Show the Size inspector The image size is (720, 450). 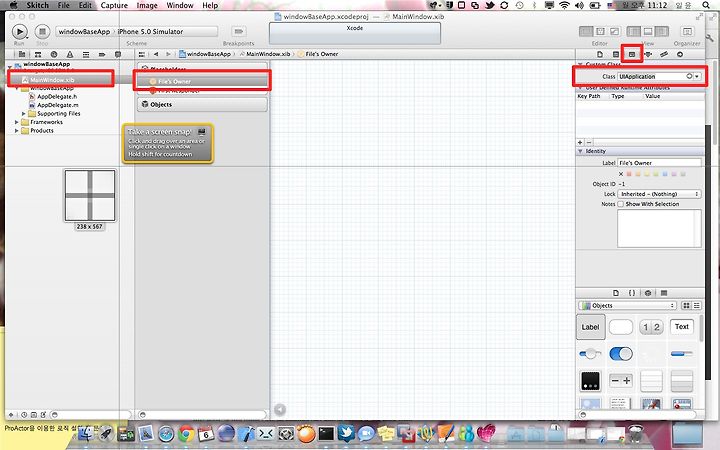[x=664, y=54]
